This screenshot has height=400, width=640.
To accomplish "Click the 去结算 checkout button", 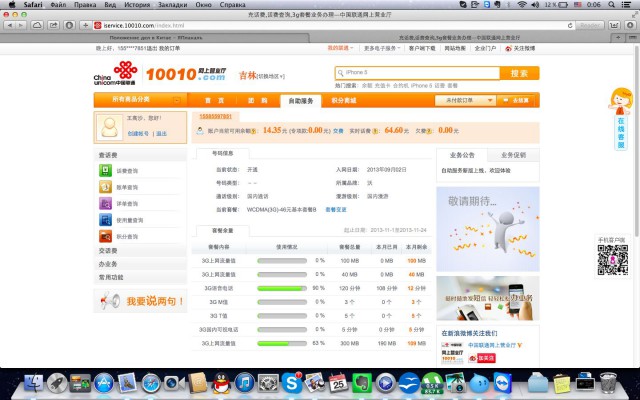I will pyautogui.click(x=517, y=100).
